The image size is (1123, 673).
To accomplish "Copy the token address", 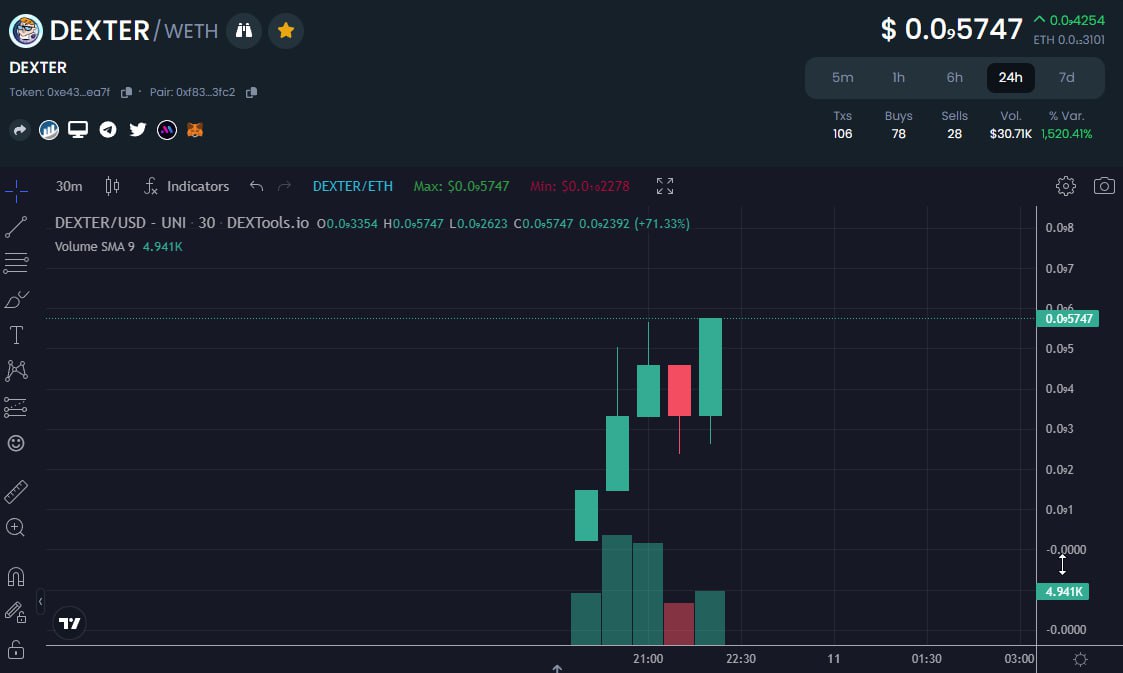I will tap(127, 92).
